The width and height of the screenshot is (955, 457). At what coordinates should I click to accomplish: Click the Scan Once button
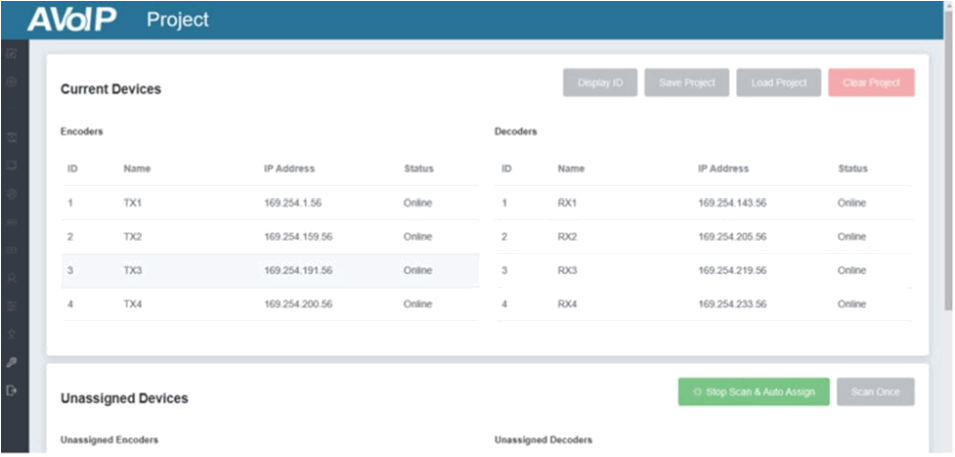875,392
